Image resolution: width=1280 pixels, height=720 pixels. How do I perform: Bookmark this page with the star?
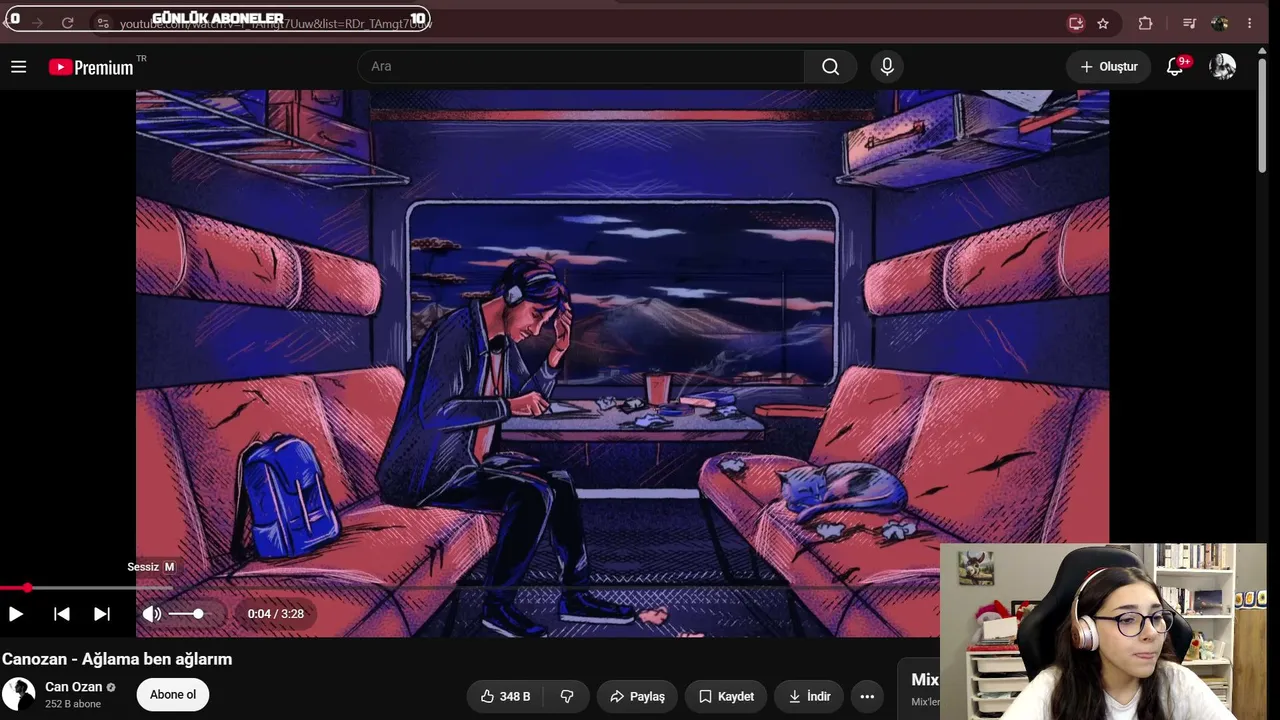(x=1103, y=23)
